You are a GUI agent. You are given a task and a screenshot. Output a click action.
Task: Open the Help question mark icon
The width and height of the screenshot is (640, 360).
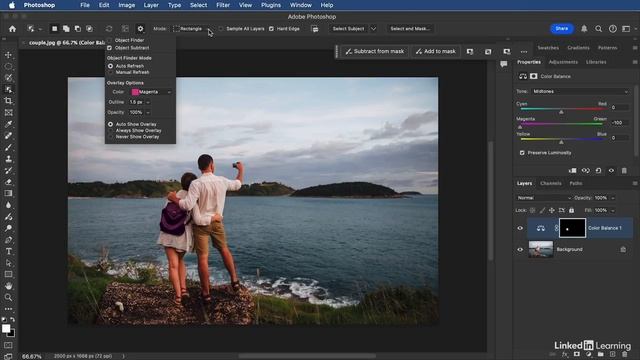[x=613, y=29]
